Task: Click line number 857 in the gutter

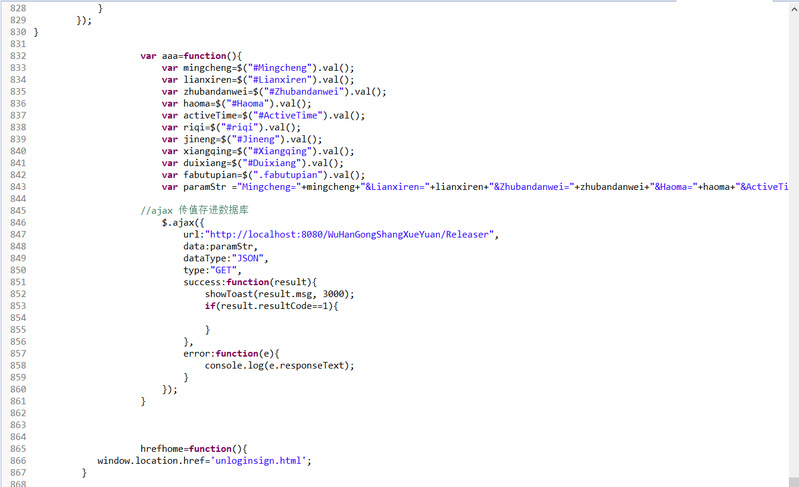Action: [x=18, y=354]
